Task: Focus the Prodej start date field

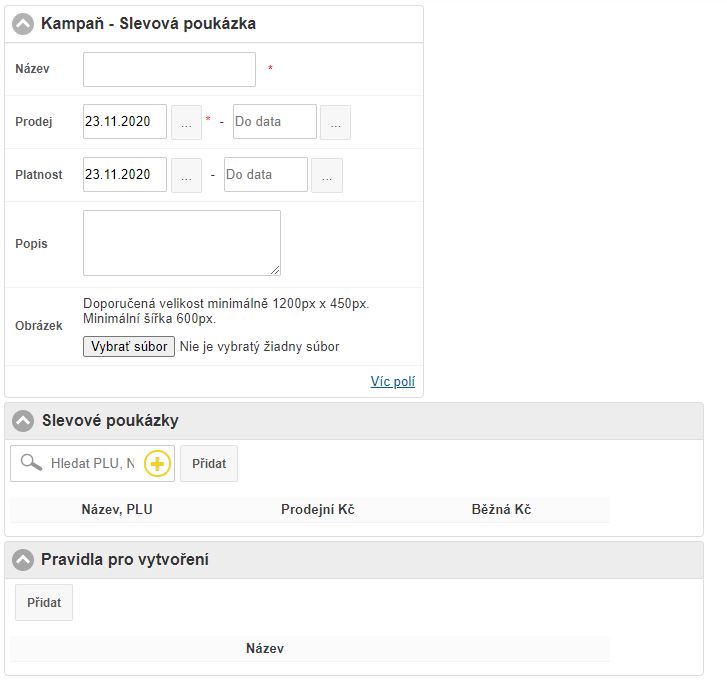Action: [x=125, y=122]
